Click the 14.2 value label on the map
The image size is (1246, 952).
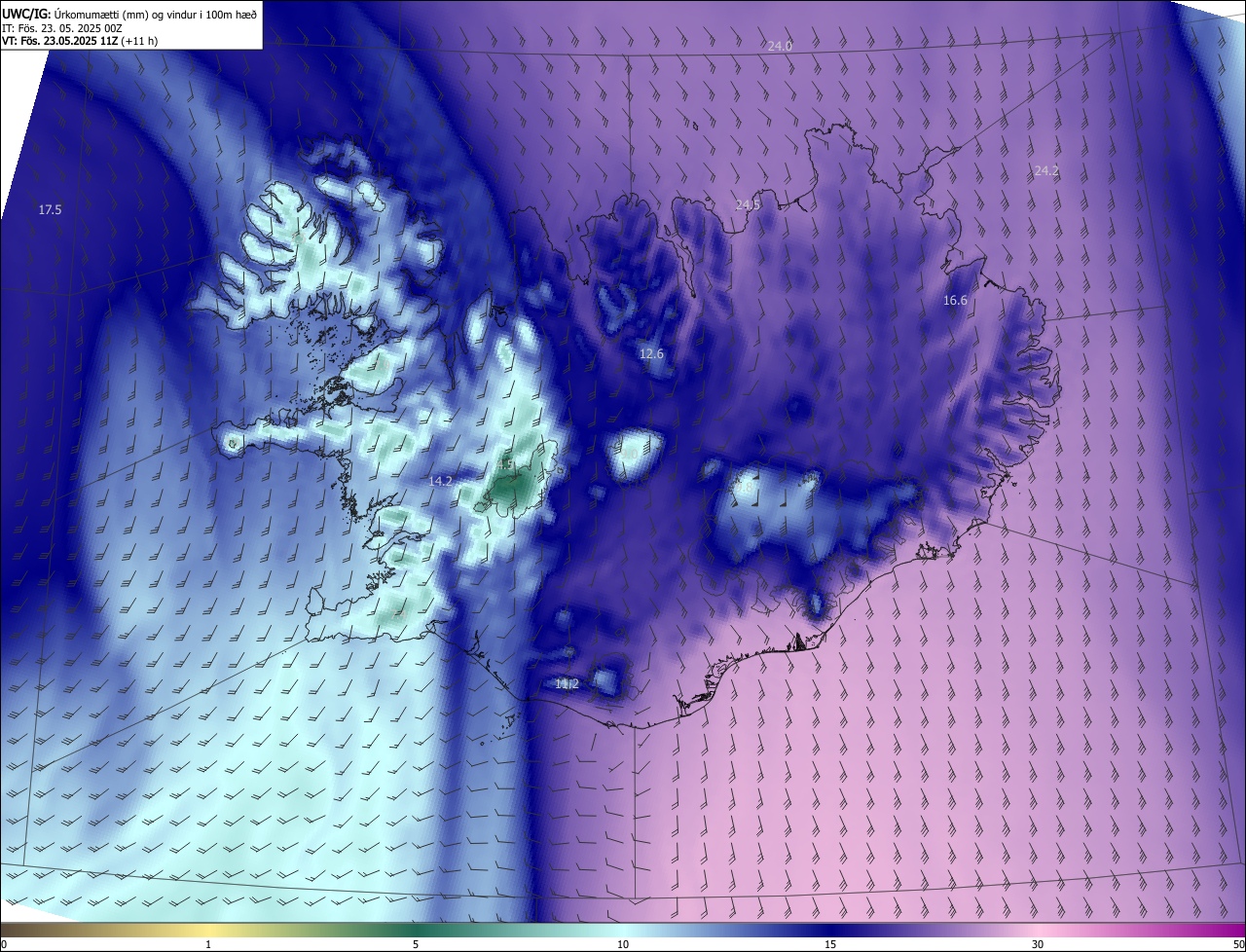coord(440,481)
